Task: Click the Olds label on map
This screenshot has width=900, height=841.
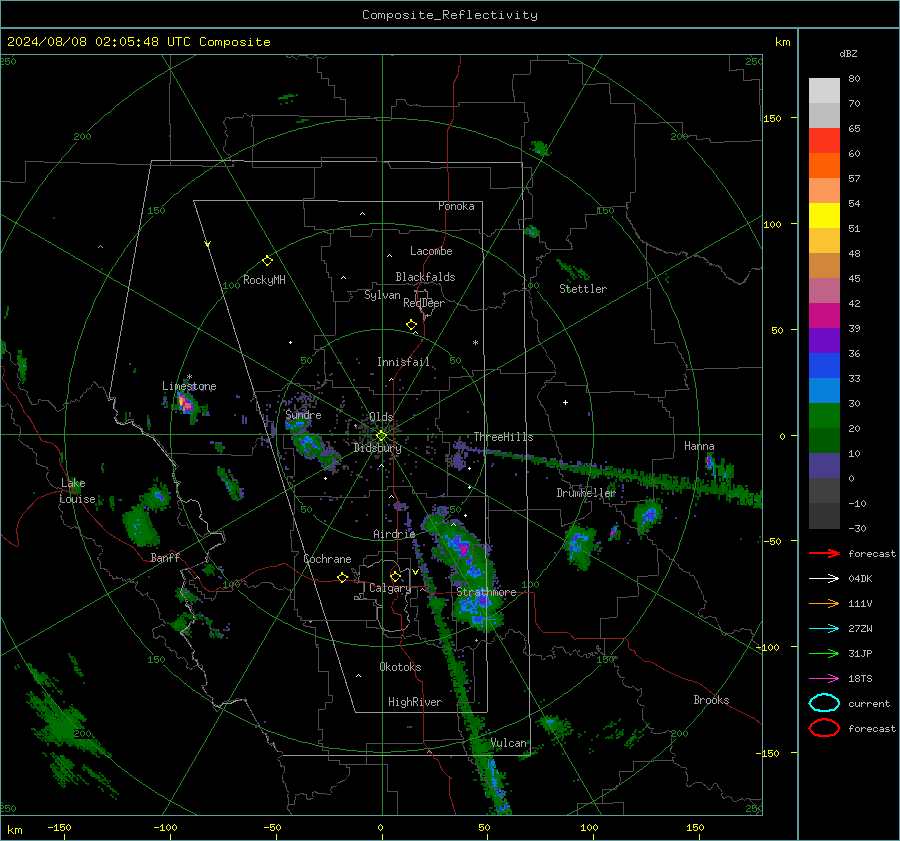Action: (381, 417)
